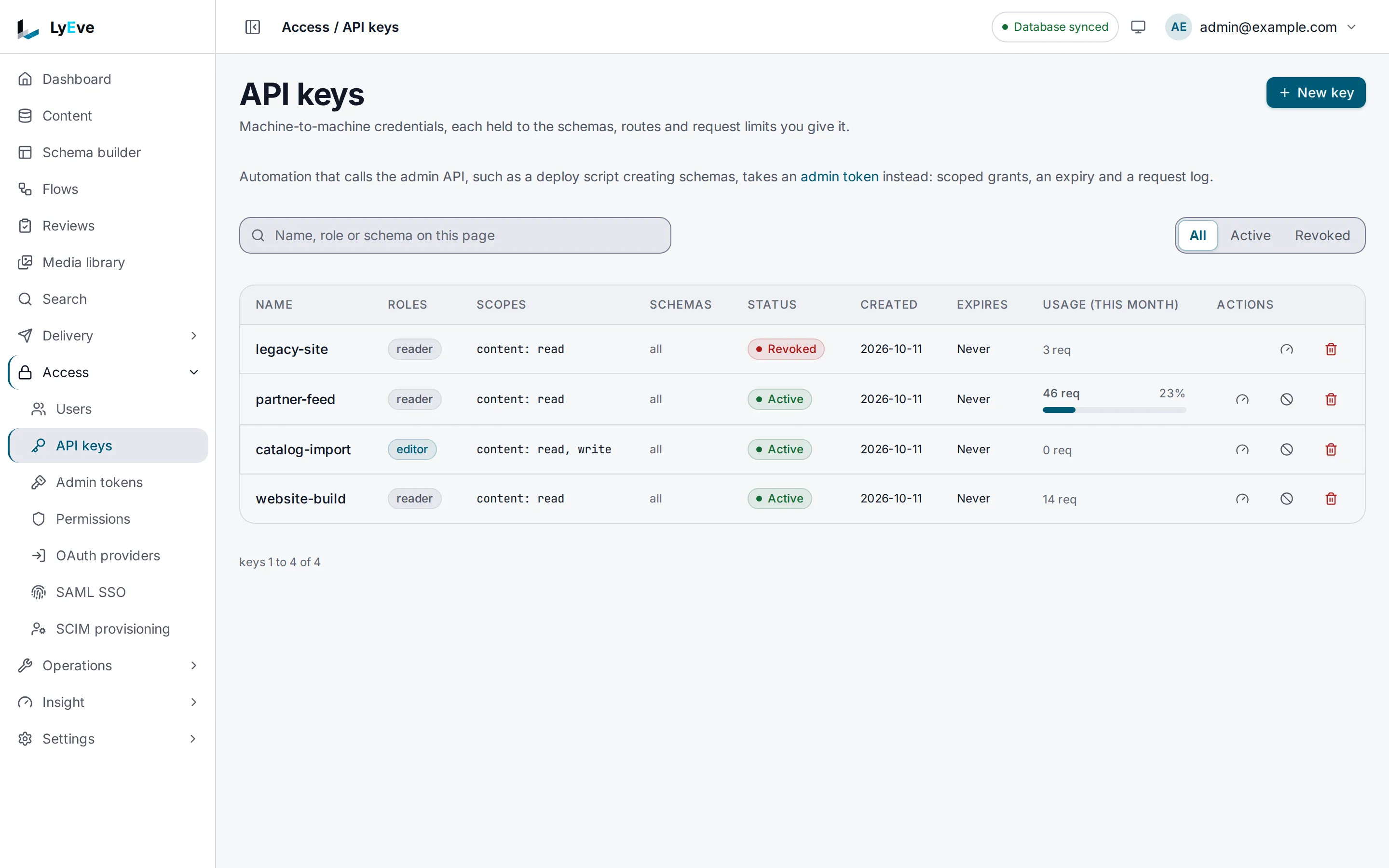Viewport: 1389px width, 868px height.
Task: Go to Dashboard in sidebar
Action: click(x=108, y=79)
